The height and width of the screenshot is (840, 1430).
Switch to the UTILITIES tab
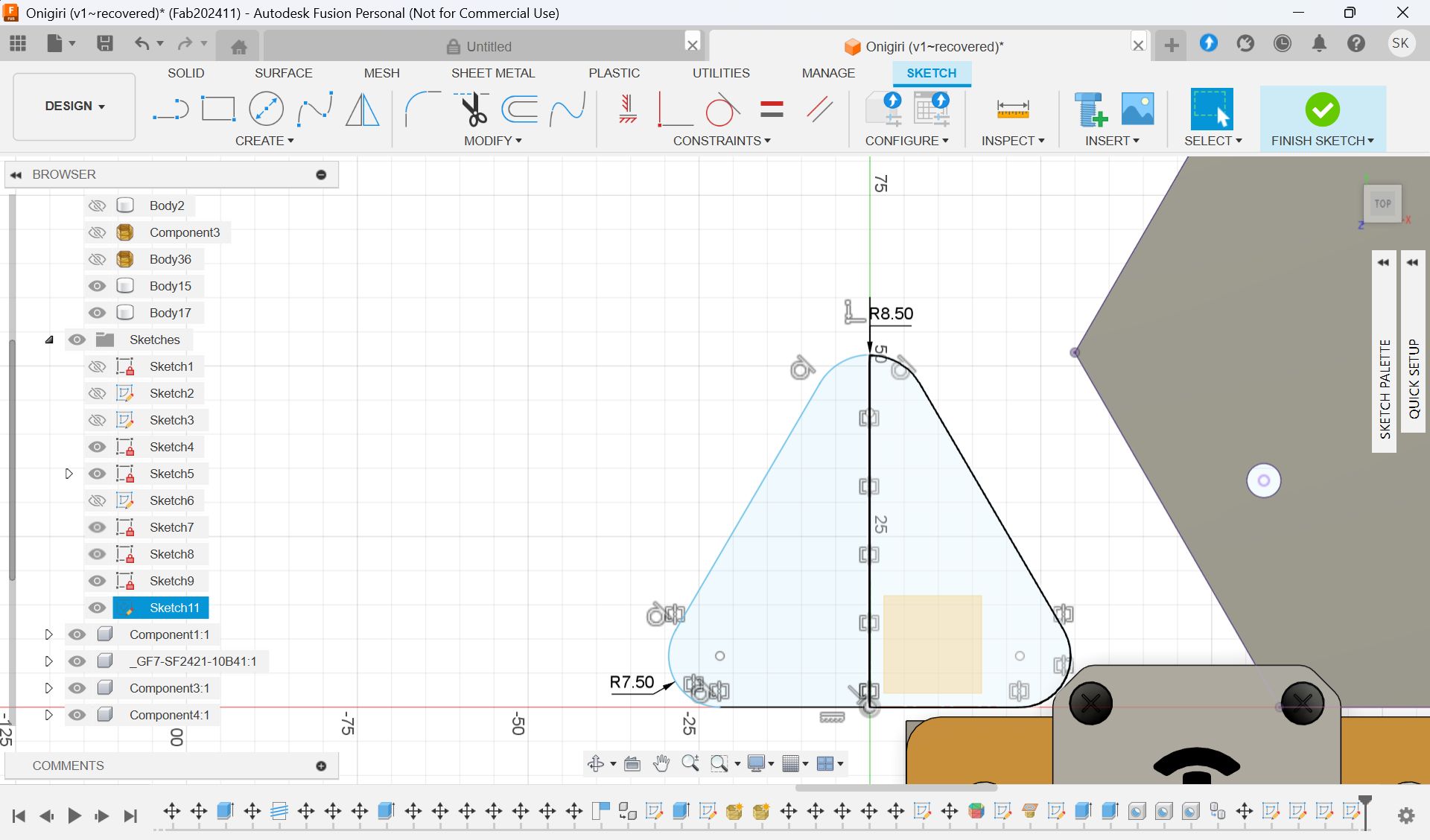[721, 73]
